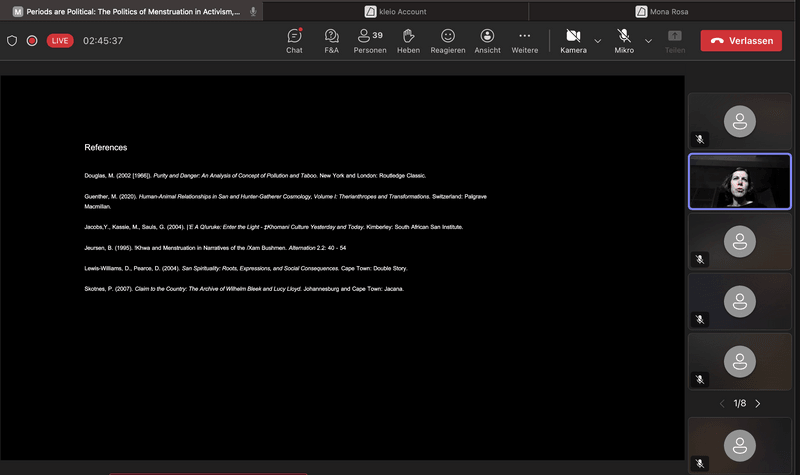Open the Weitere more options menu
This screenshot has width=800, height=475.
click(x=524, y=40)
